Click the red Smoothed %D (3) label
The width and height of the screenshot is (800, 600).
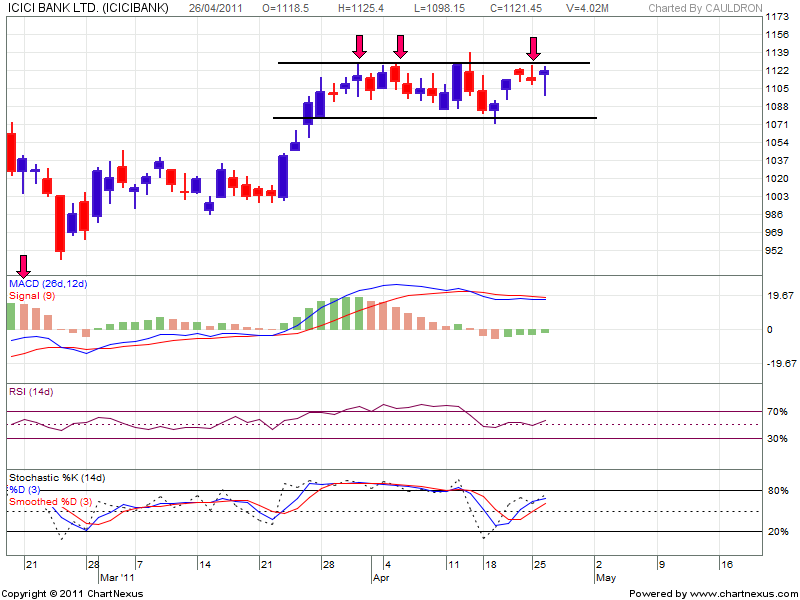coord(50,501)
